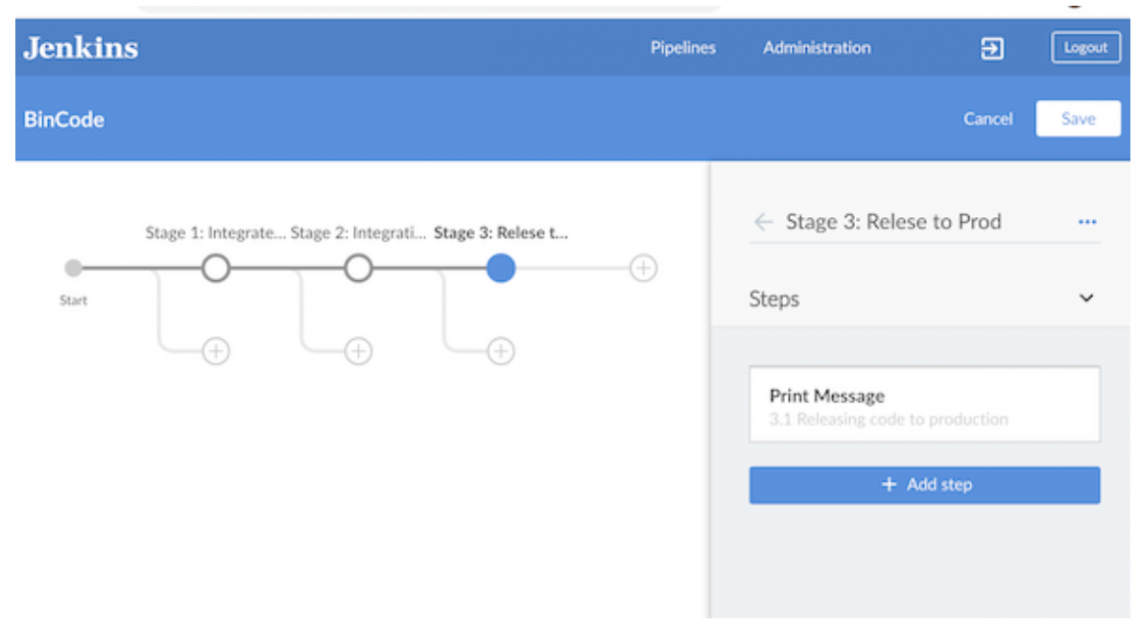
Task: Open the Administration menu
Action: click(x=816, y=47)
